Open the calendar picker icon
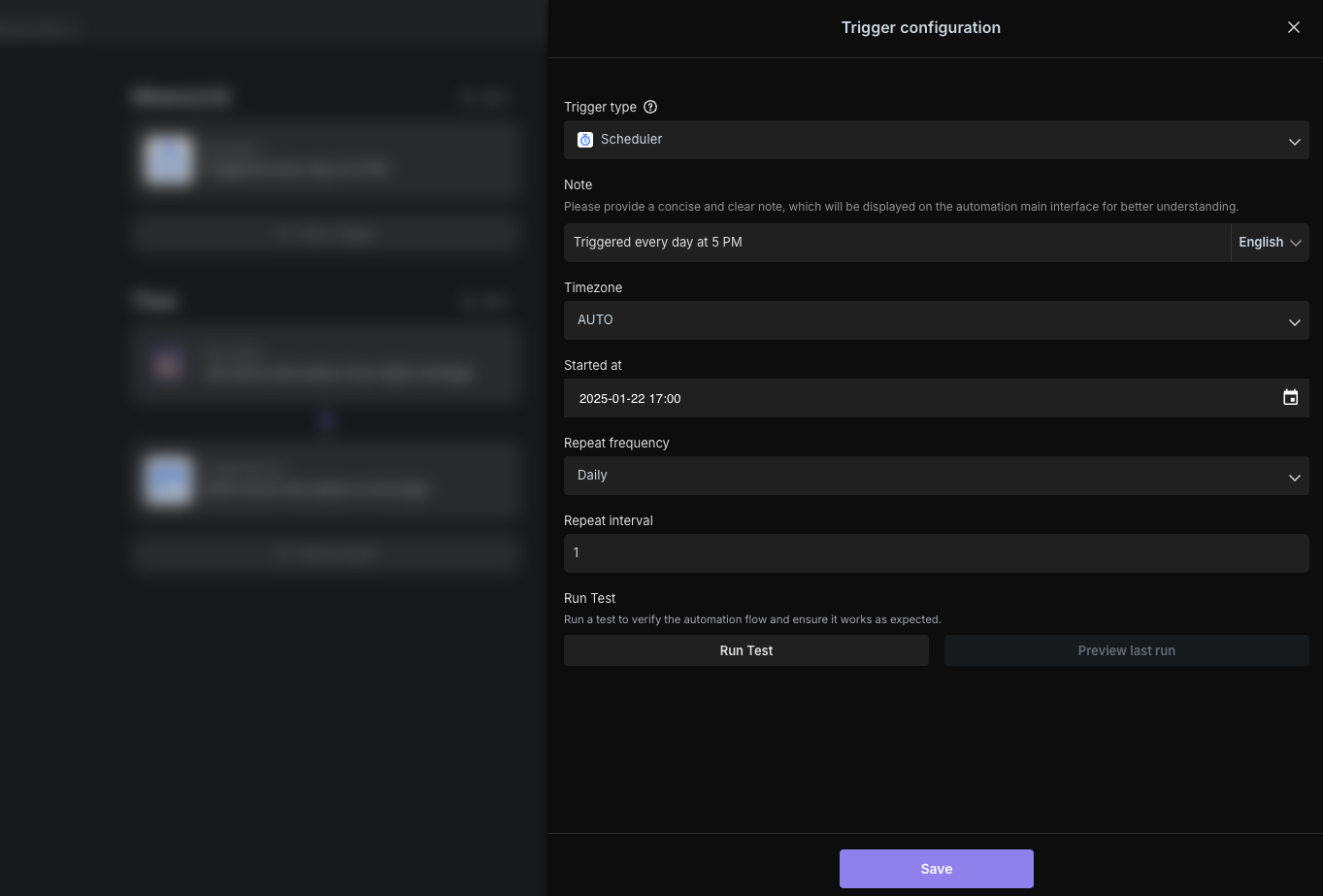 coord(1290,398)
